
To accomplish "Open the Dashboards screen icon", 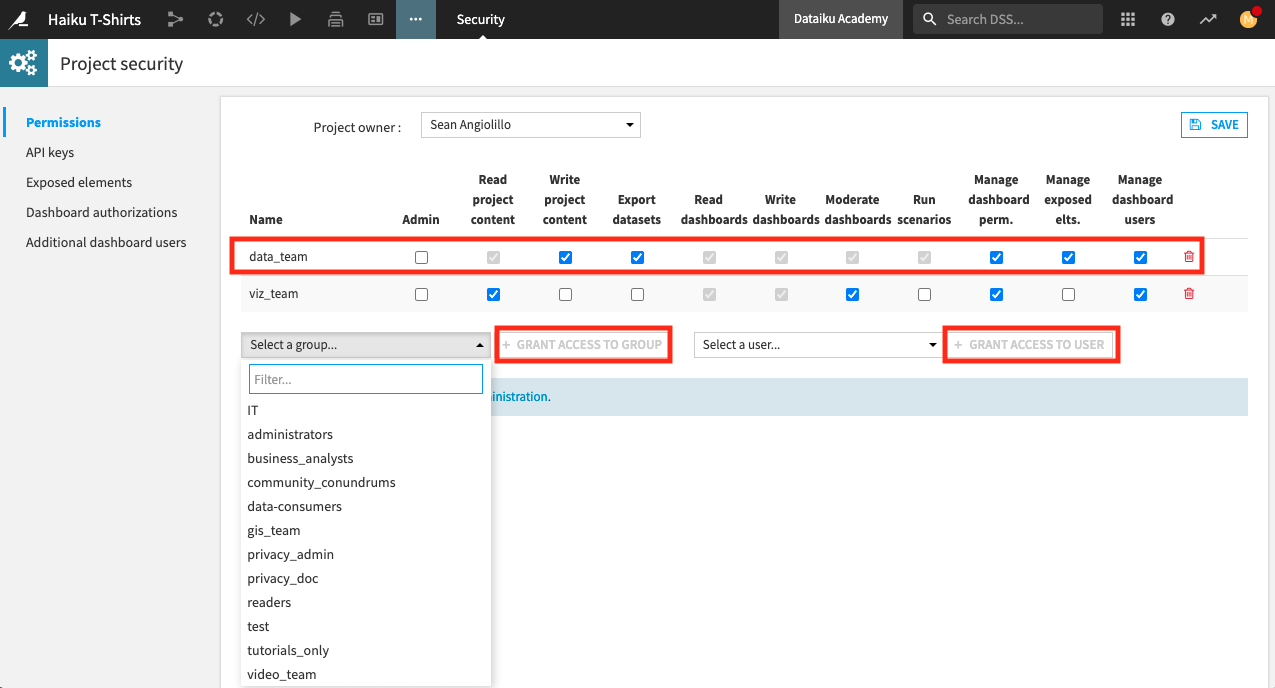I will pyautogui.click(x=375, y=19).
